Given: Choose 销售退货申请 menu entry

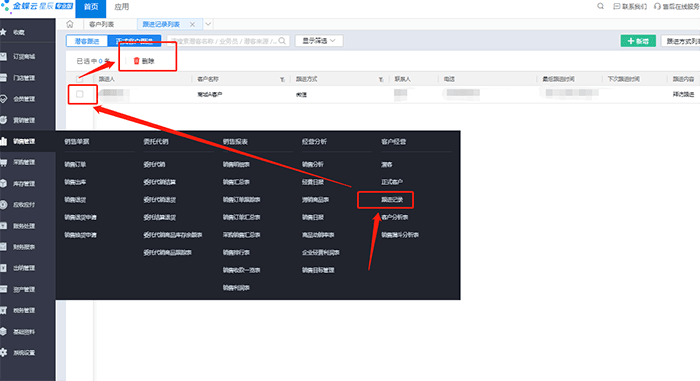Looking at the screenshot, I should [x=80, y=217].
